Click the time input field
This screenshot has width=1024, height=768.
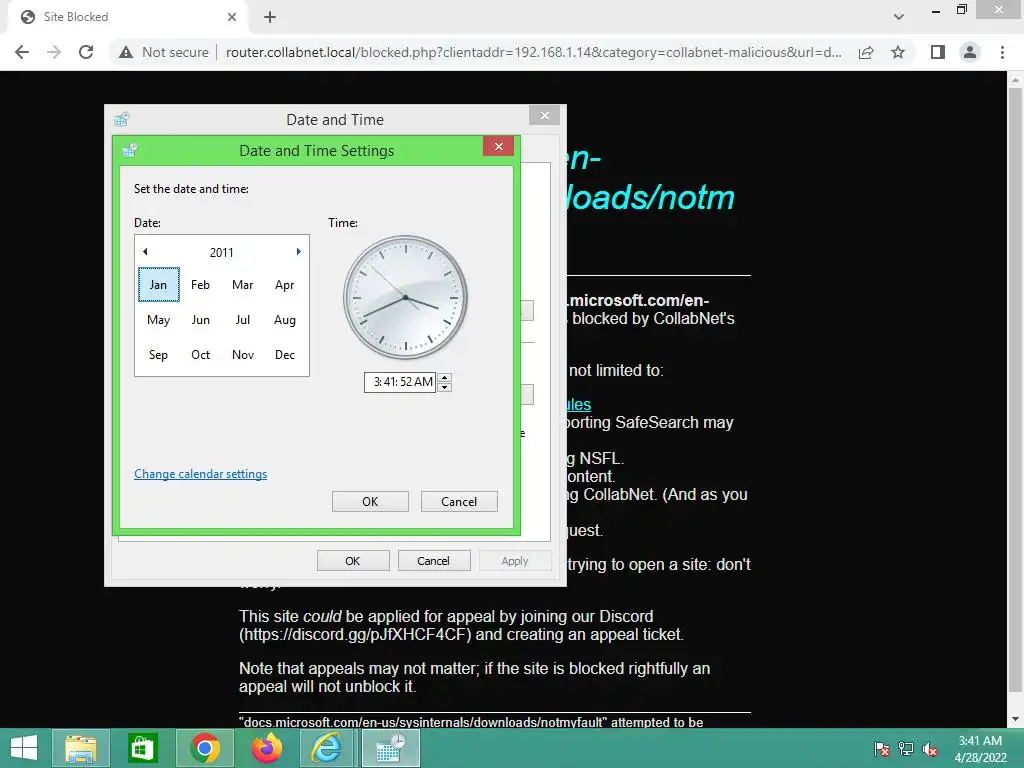coord(400,382)
